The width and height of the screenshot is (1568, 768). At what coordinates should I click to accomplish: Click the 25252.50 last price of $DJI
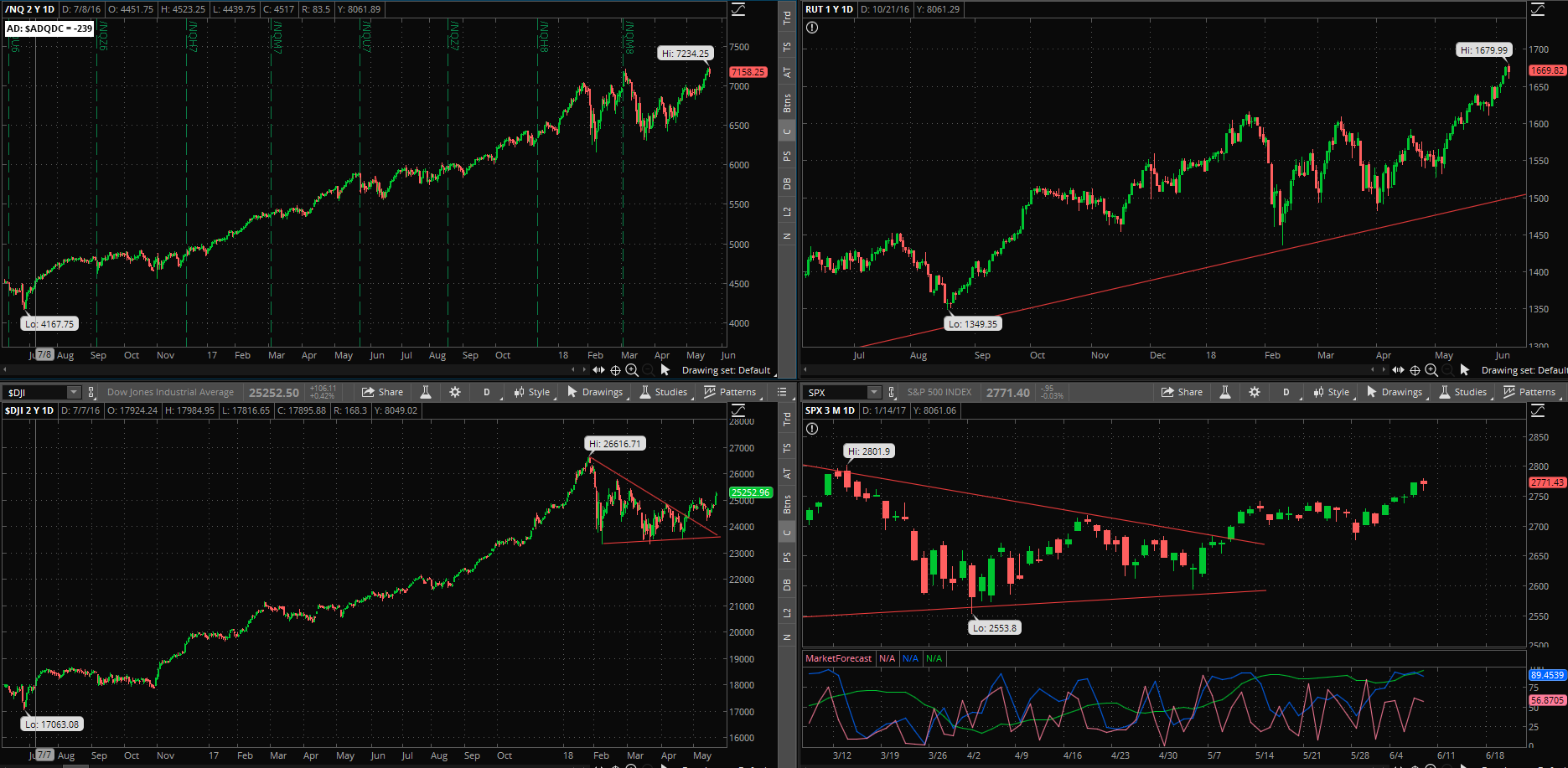click(273, 392)
